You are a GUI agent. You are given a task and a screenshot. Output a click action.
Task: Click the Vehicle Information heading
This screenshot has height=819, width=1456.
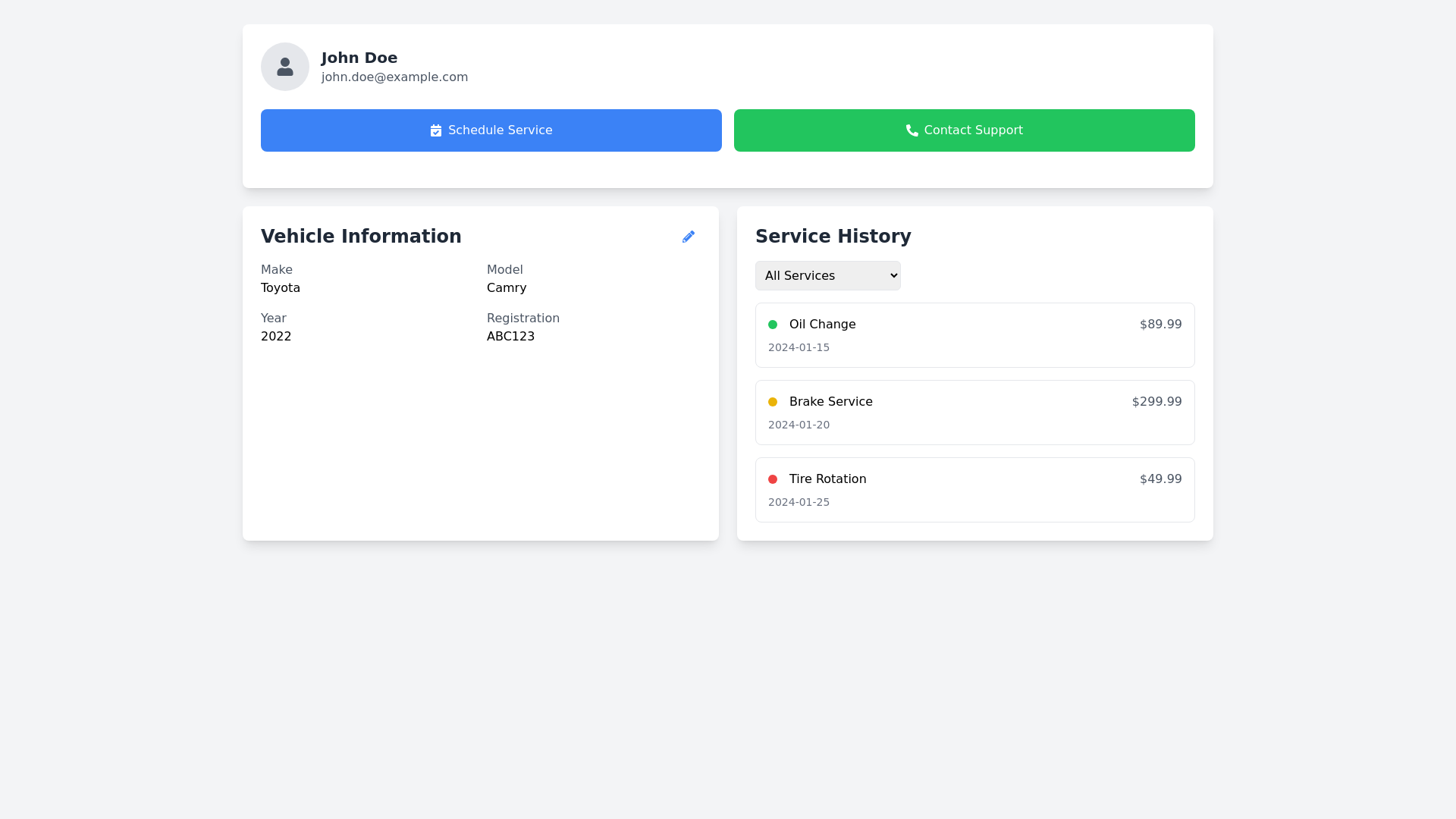tap(361, 237)
